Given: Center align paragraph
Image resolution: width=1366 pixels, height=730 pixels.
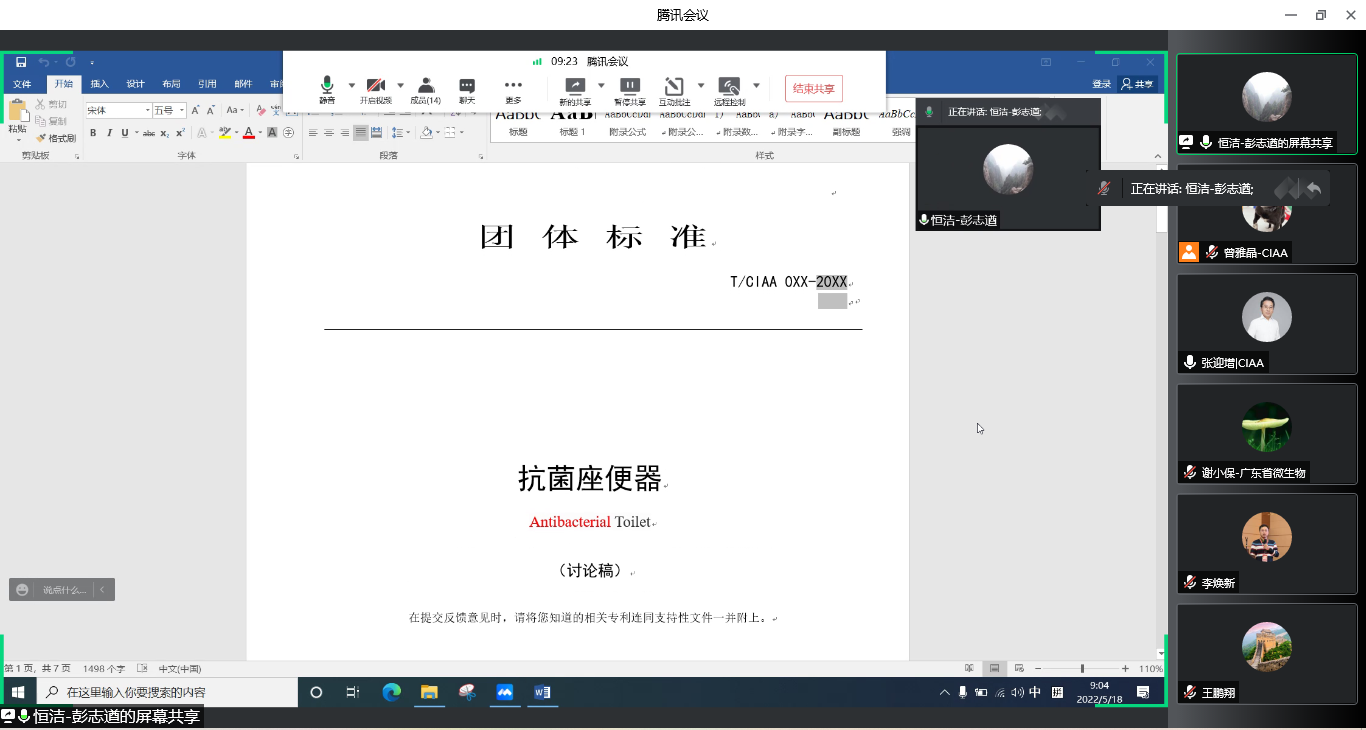Looking at the screenshot, I should tap(329, 133).
